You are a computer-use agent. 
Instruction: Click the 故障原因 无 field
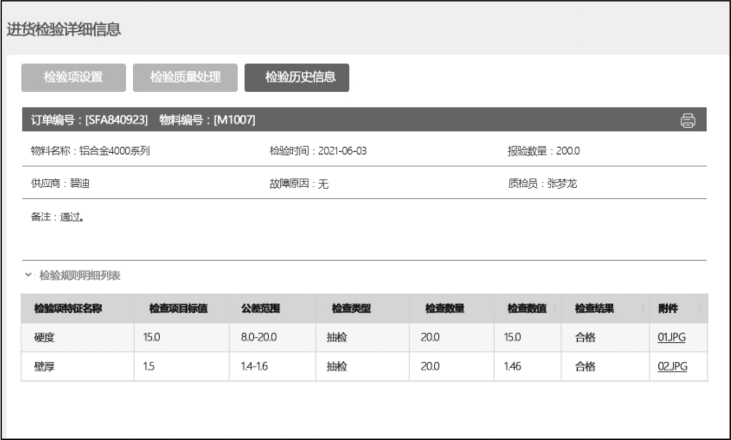[x=299, y=184]
